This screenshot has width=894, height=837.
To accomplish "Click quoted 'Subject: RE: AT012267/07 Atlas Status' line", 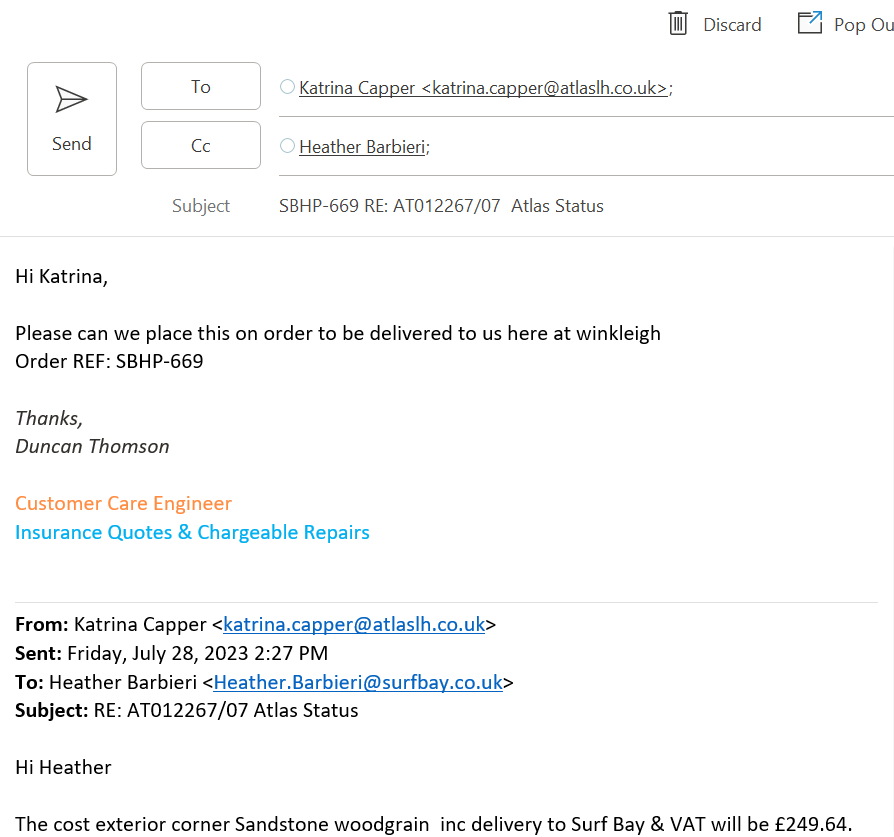I will tap(187, 710).
